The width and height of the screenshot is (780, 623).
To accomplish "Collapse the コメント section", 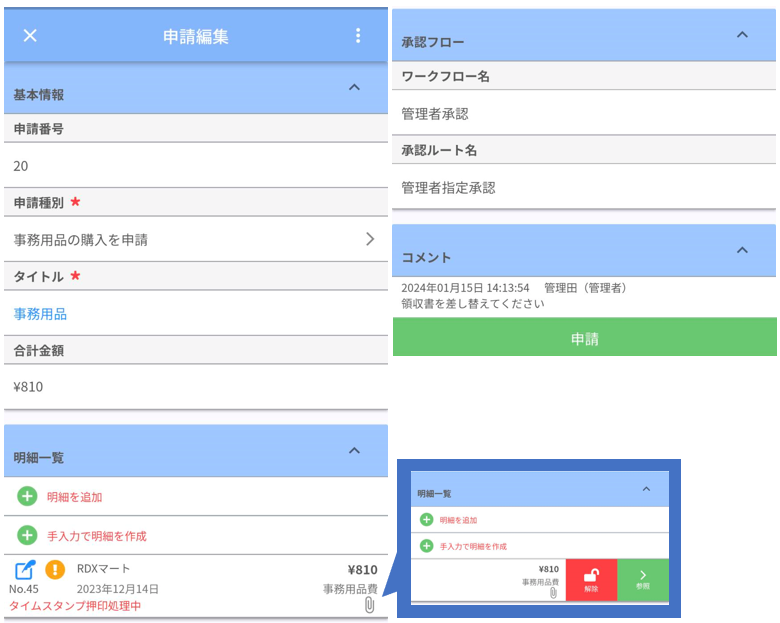I will [742, 250].
